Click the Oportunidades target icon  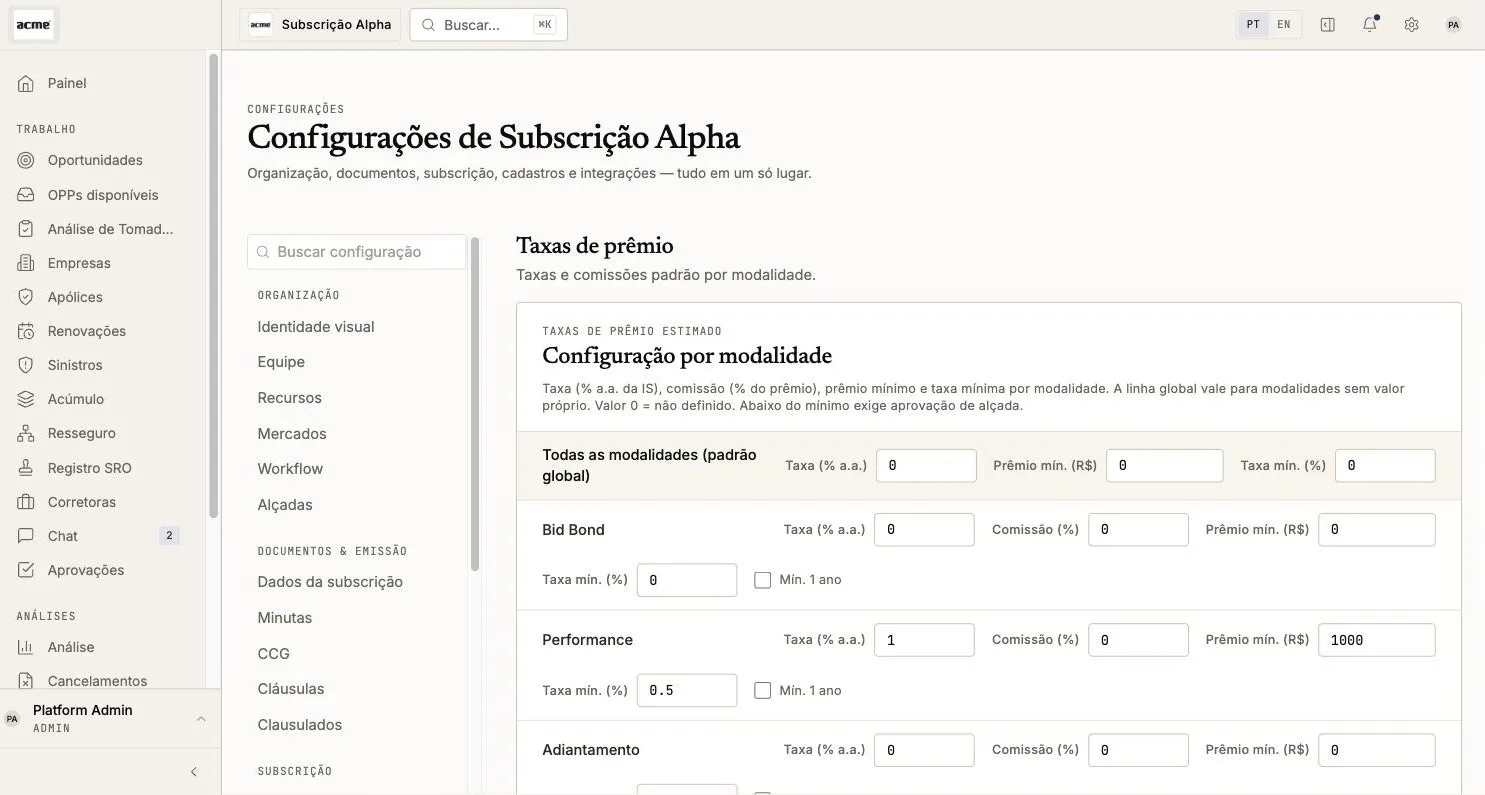27,160
